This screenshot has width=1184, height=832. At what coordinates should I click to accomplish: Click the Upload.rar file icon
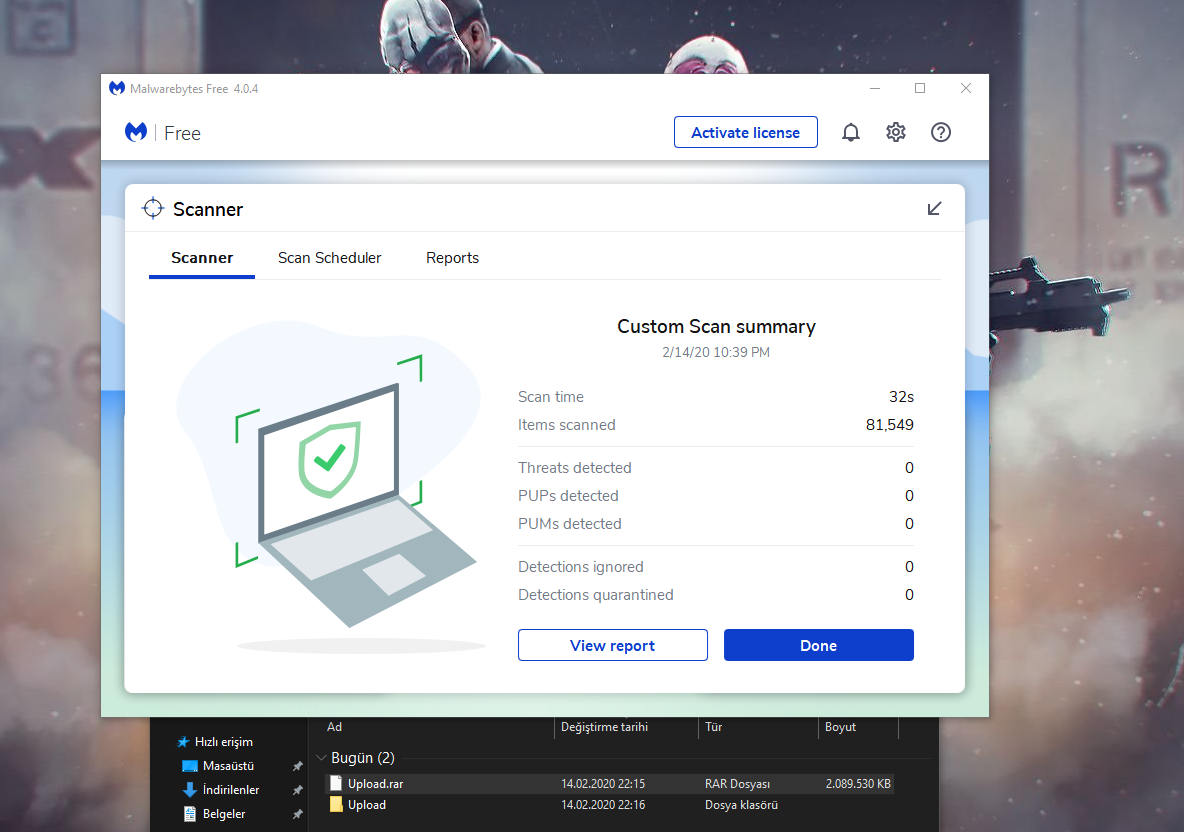coord(336,784)
